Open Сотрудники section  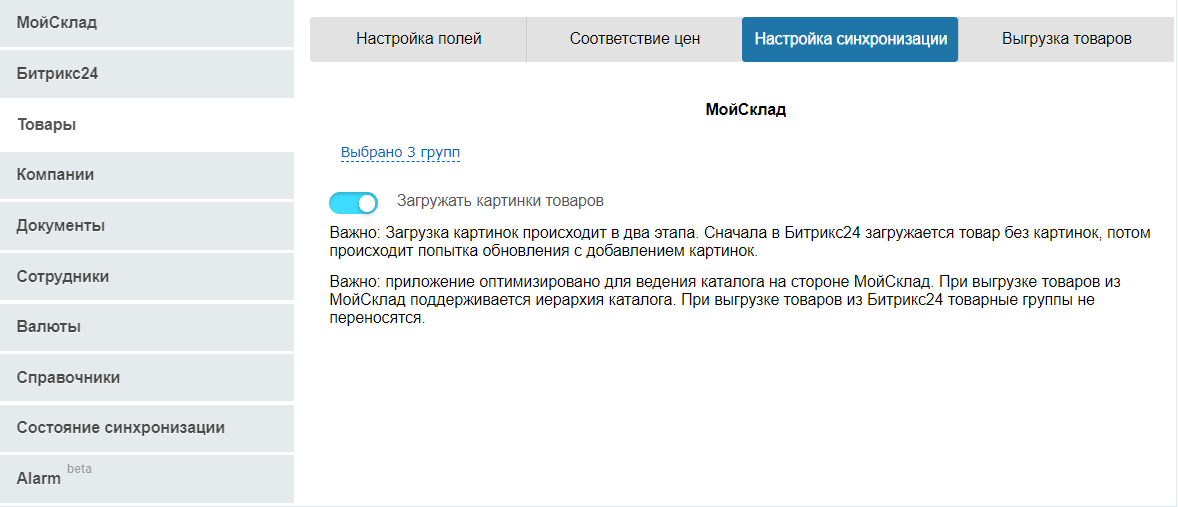coord(146,276)
